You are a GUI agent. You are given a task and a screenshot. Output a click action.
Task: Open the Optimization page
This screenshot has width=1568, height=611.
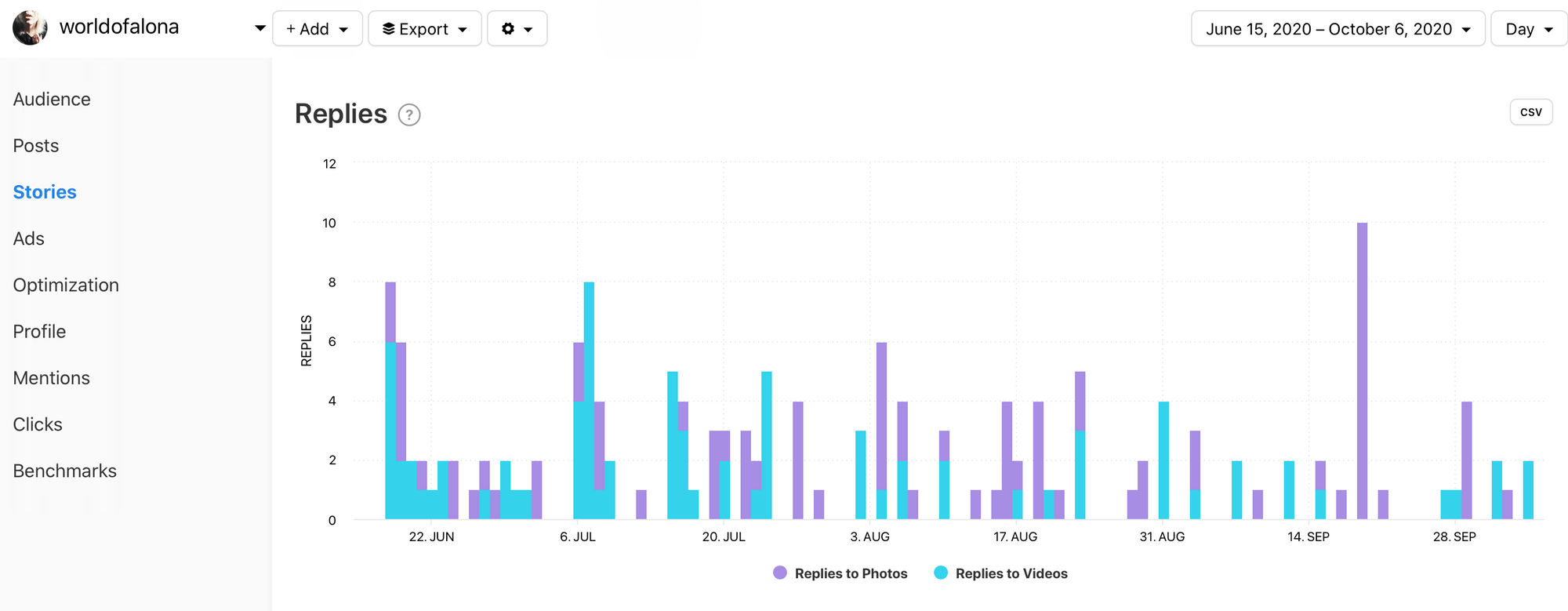click(x=66, y=285)
